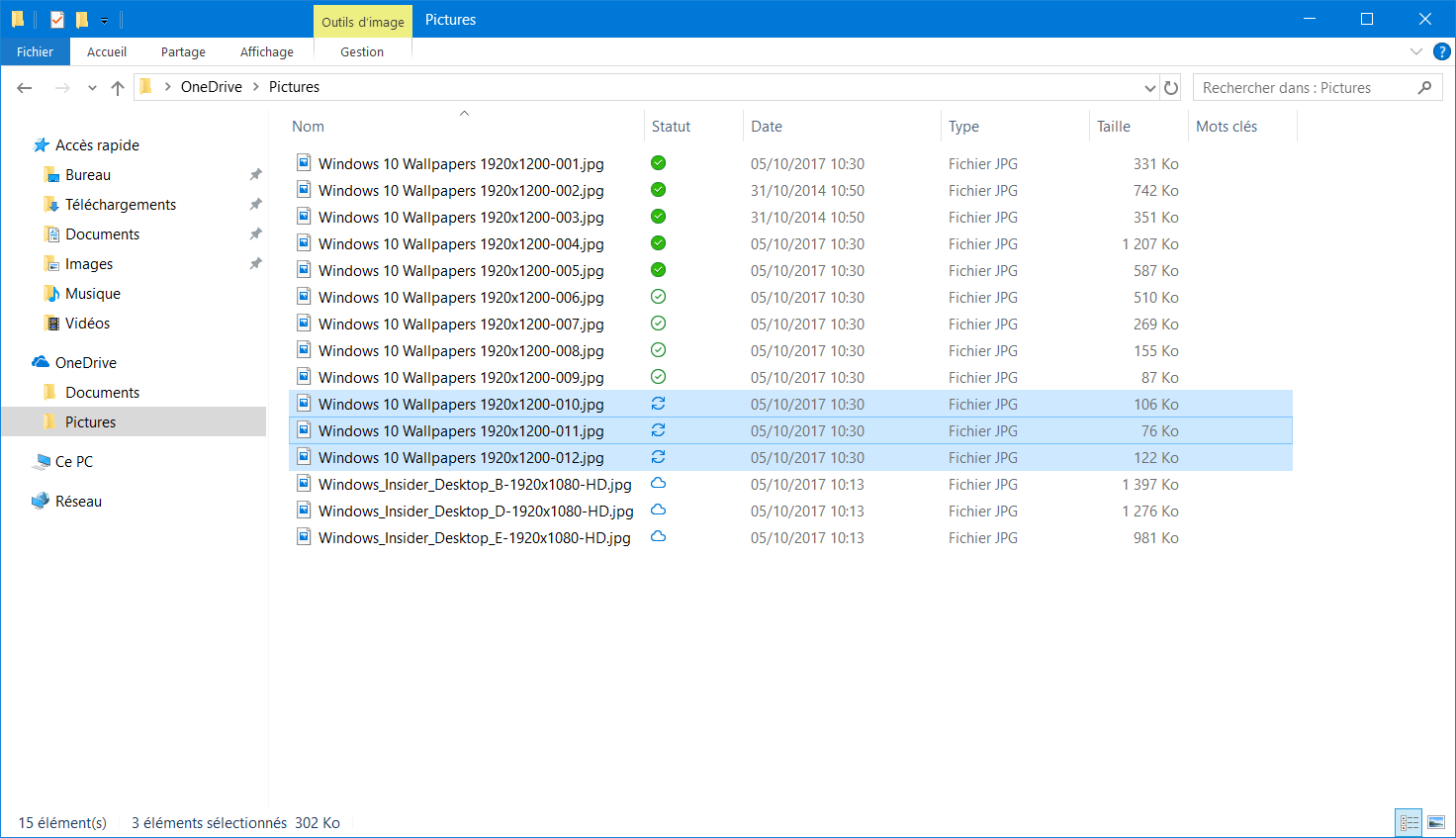
Task: Go forward with the Forward arrow
Action: click(x=62, y=88)
